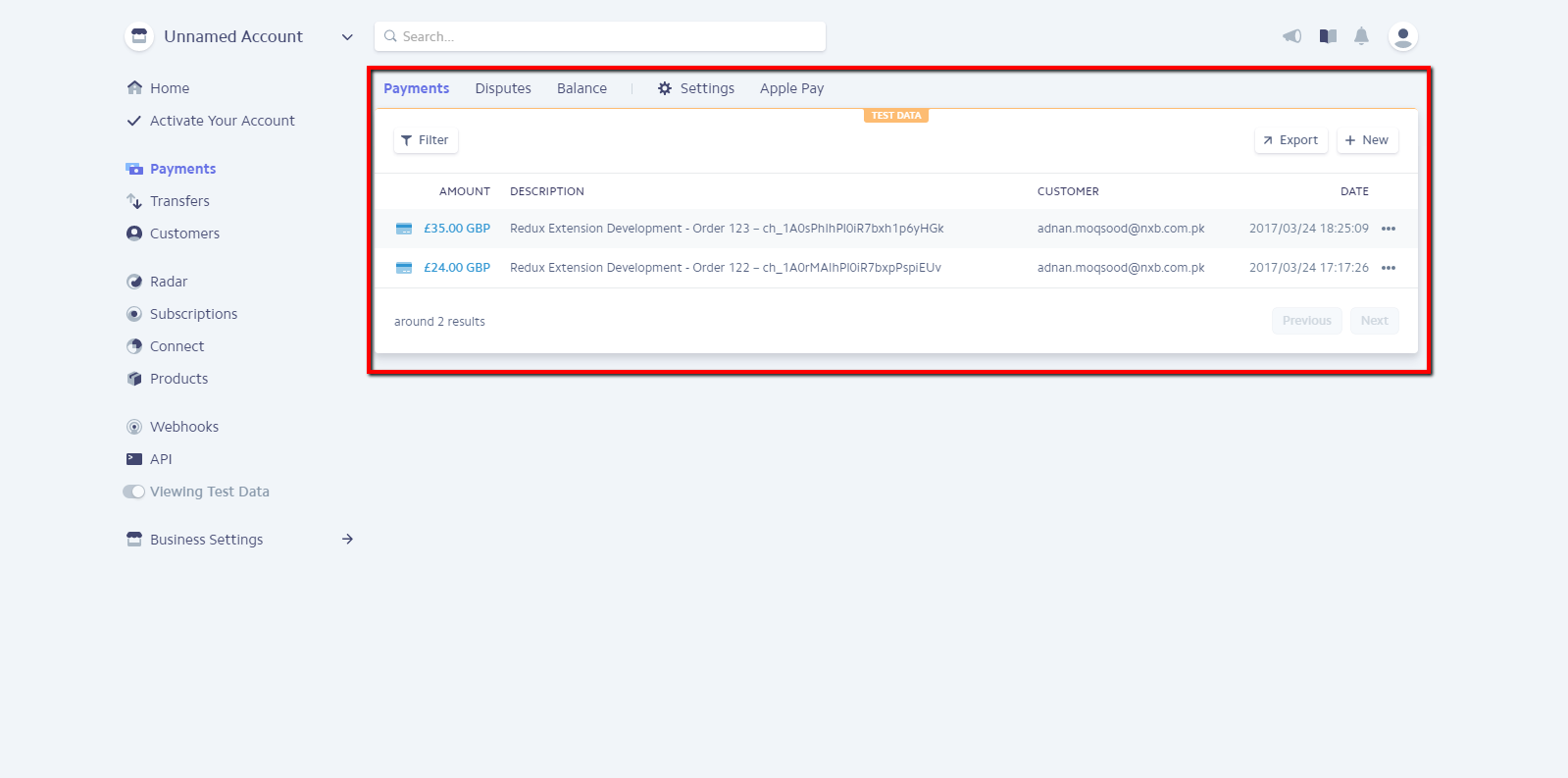Click the CUSTOMER column header
This screenshot has width=1568, height=778.
pos(1068,191)
